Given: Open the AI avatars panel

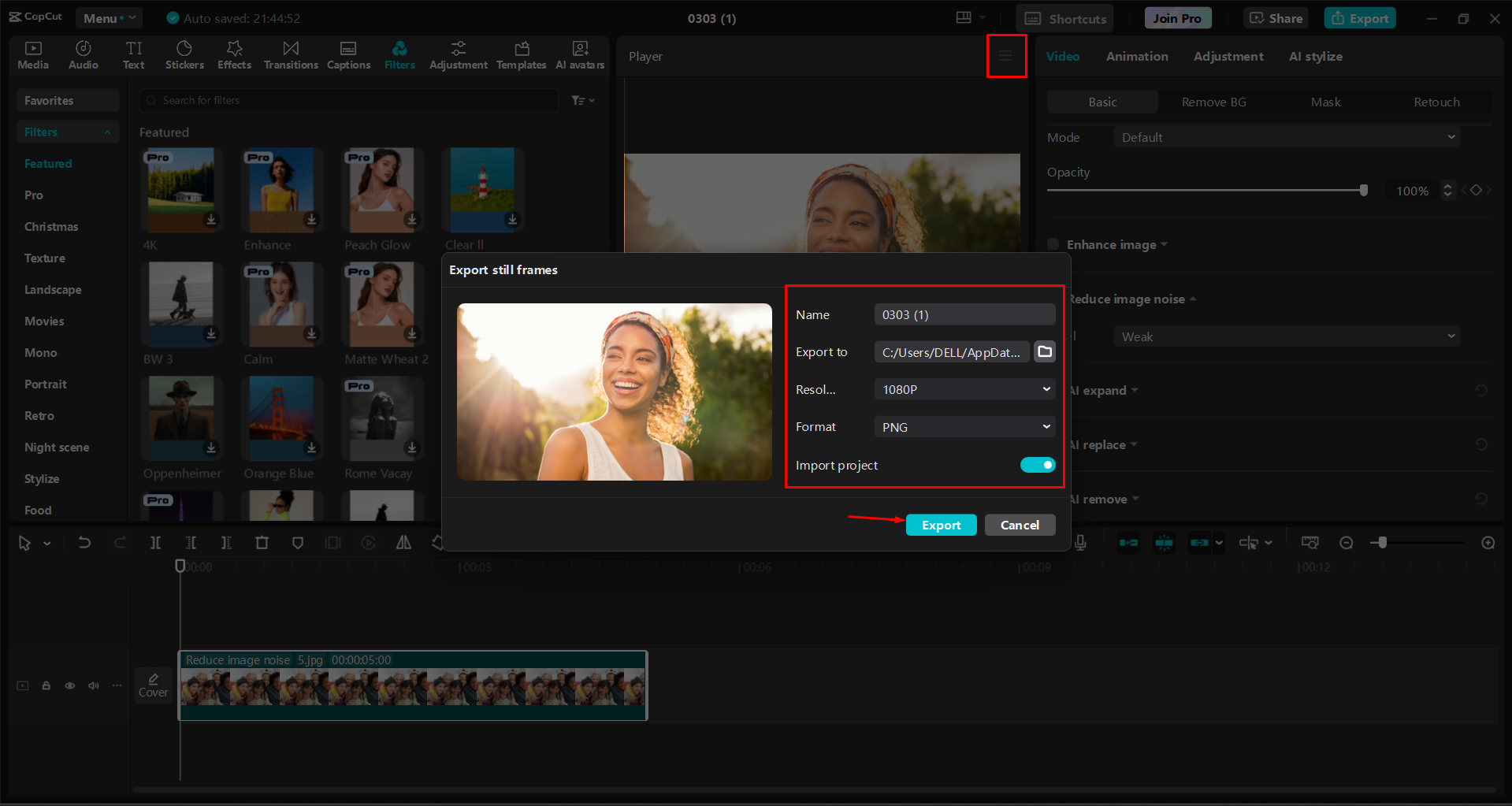Looking at the screenshot, I should click(580, 54).
